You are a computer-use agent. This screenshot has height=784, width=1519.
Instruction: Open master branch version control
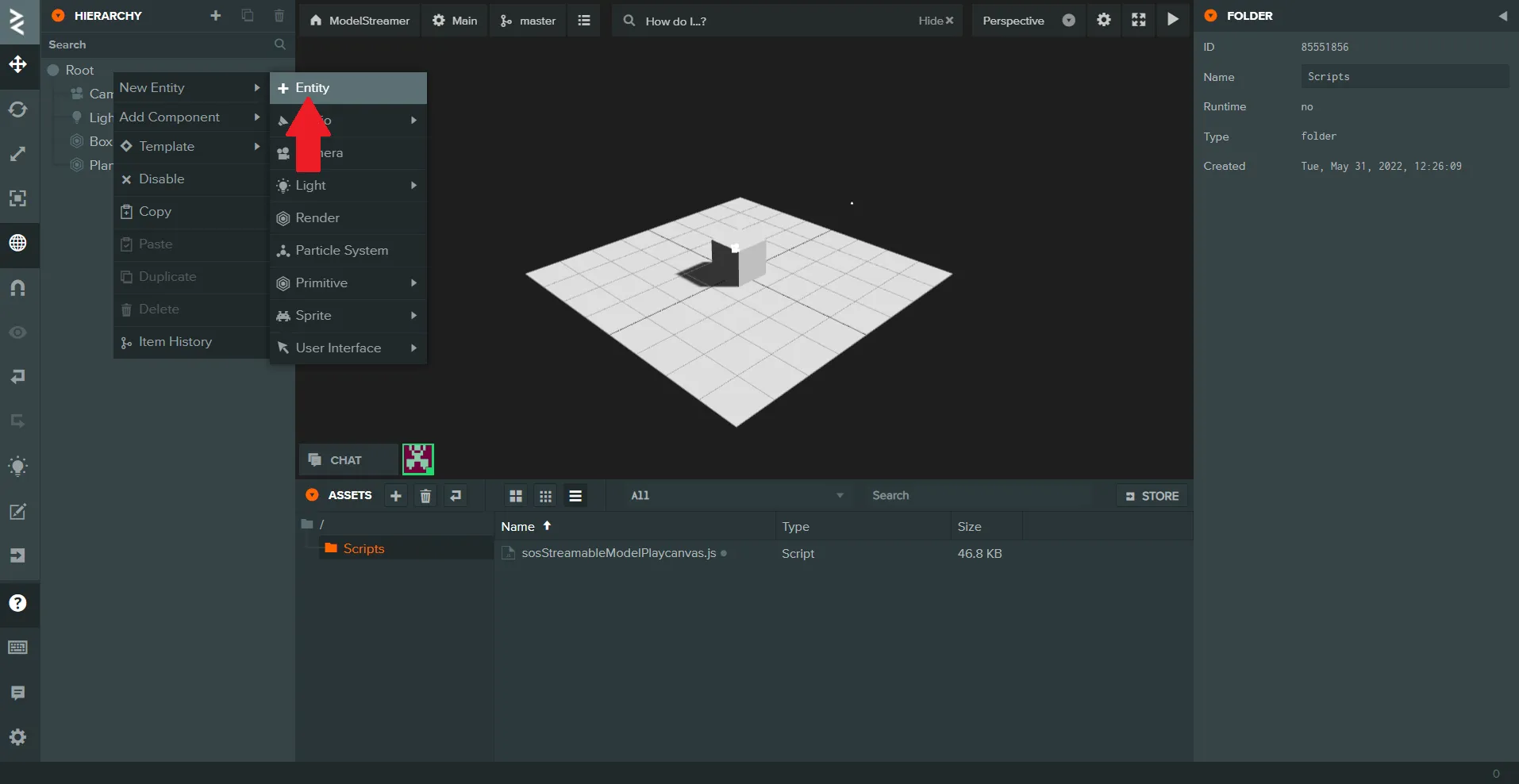click(528, 21)
